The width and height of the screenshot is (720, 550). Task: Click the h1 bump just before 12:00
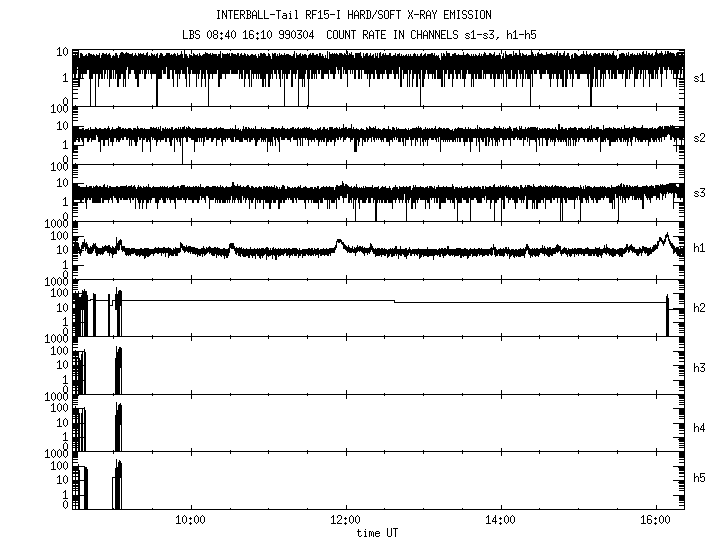[339, 242]
